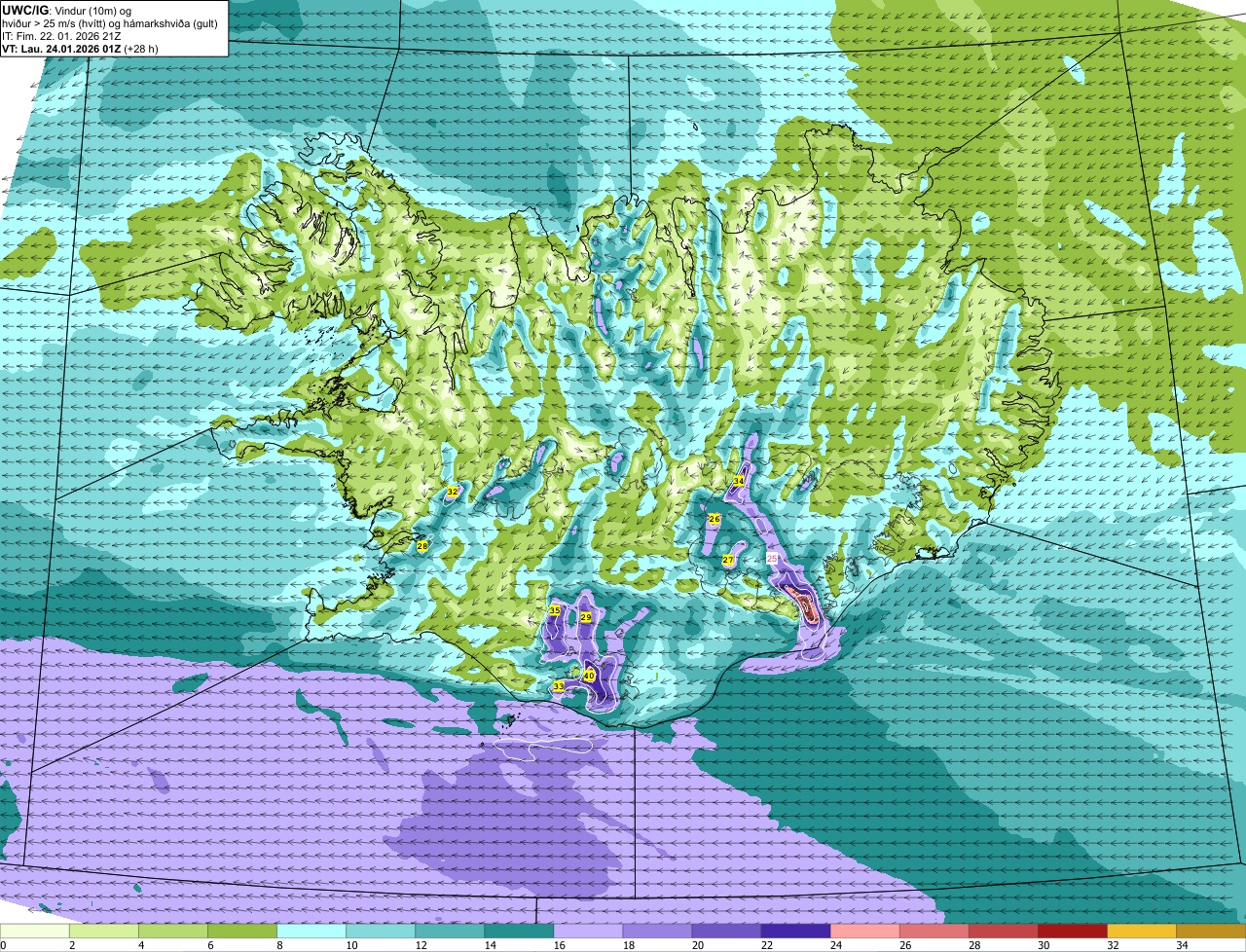Screen dimensions: 1246x952
Task: Click the yellow gust label 35
Action: [x=554, y=610]
